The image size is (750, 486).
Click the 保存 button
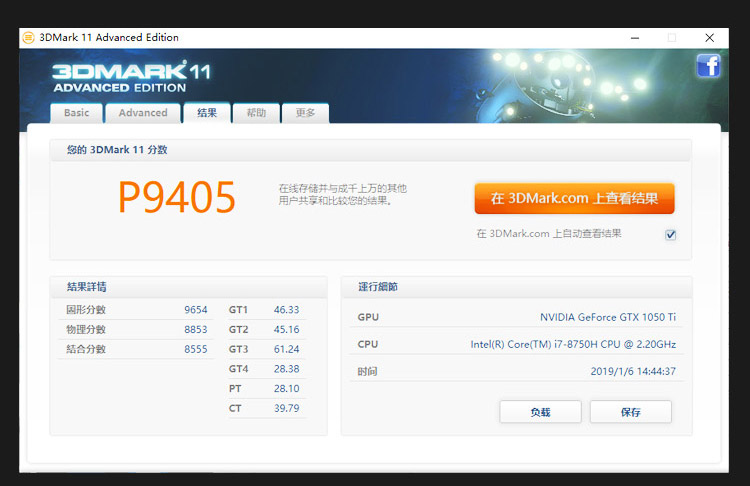(x=630, y=412)
